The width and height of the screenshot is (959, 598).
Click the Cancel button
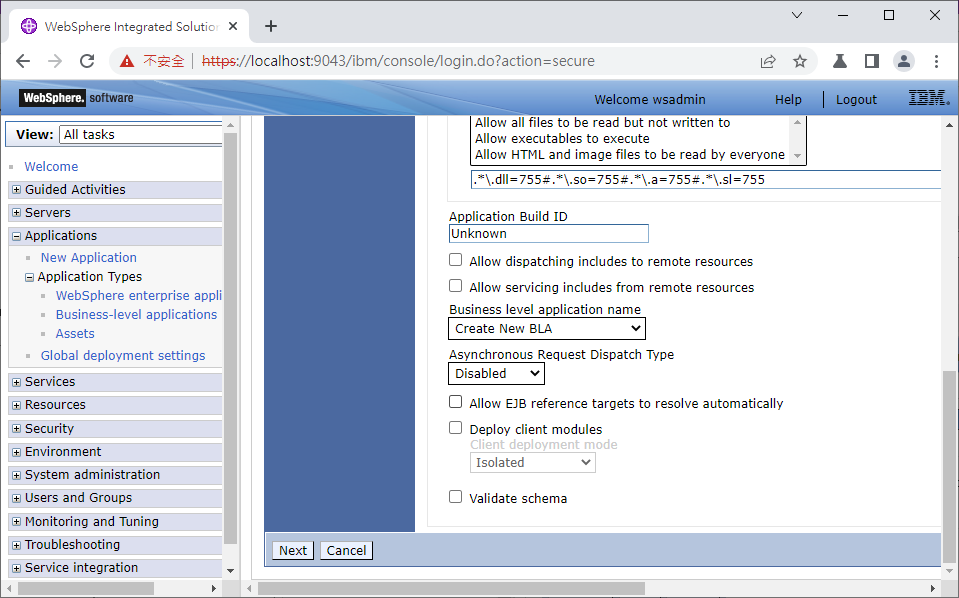coord(346,550)
